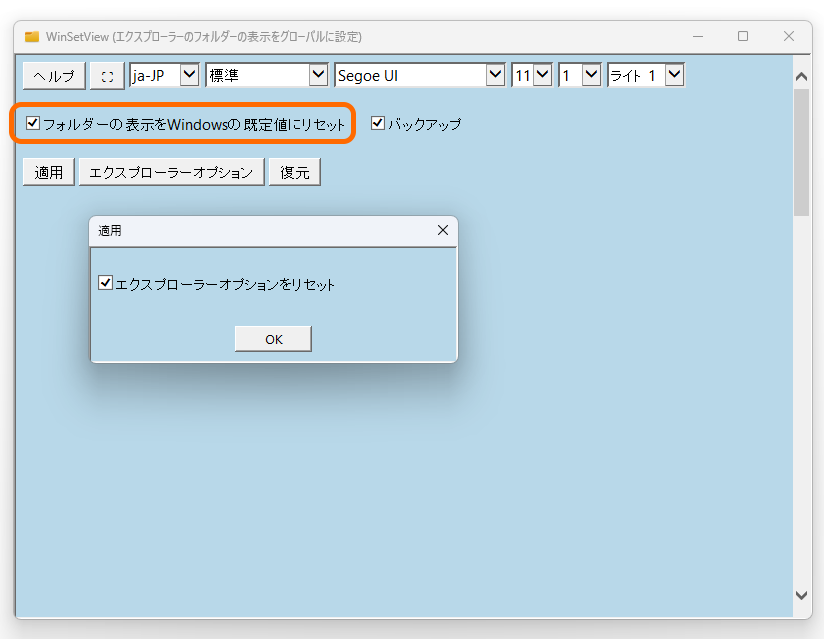Click the エクスプローラーオプション button
This screenshot has height=639, width=824.
pos(171,171)
